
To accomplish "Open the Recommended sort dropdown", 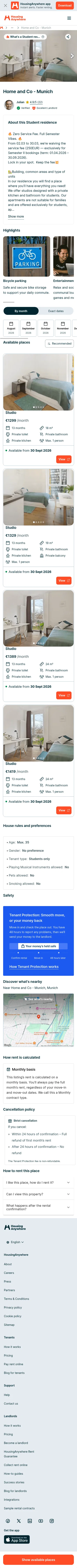I will click(60, 343).
